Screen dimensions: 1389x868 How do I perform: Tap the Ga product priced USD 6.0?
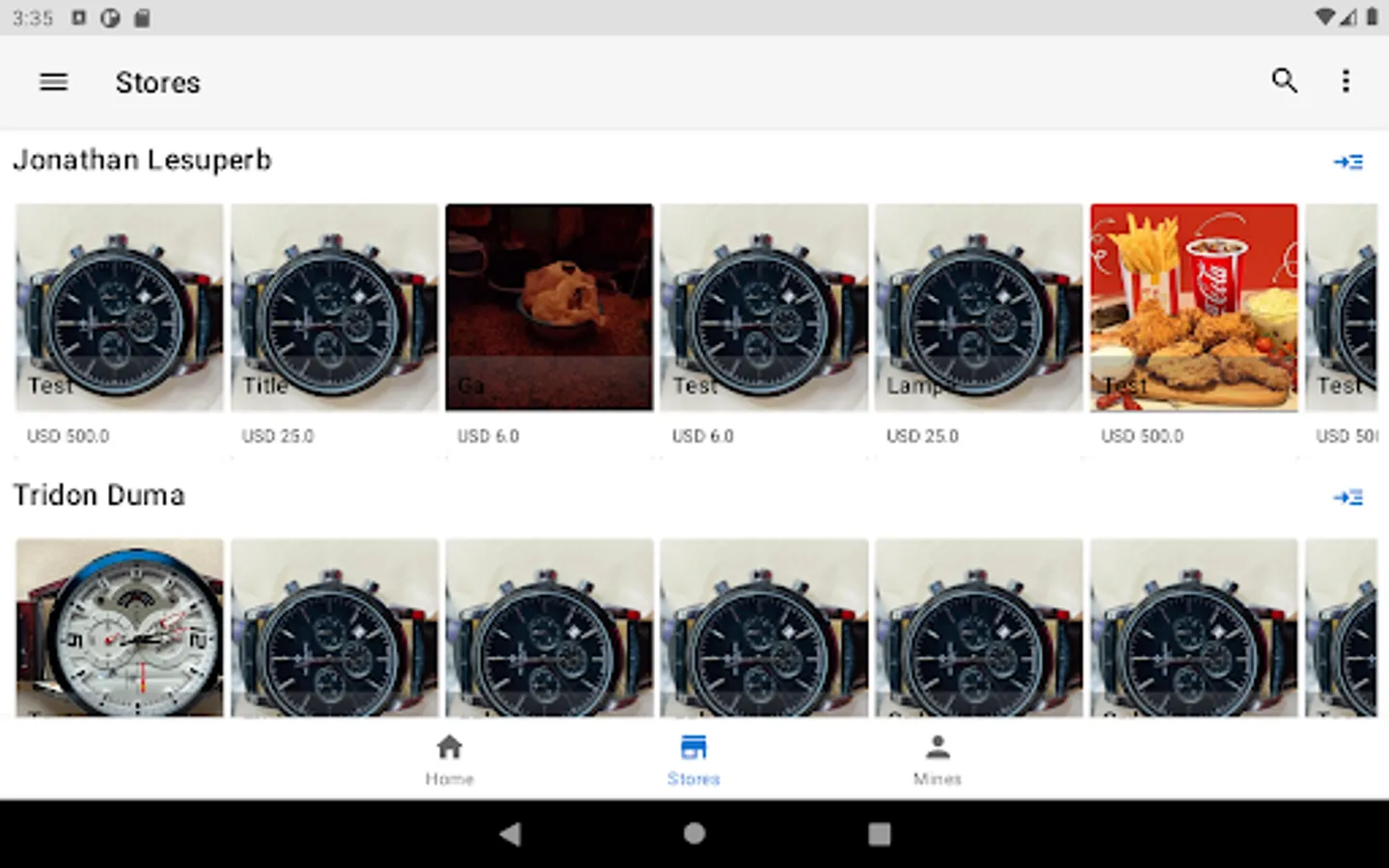click(x=549, y=307)
